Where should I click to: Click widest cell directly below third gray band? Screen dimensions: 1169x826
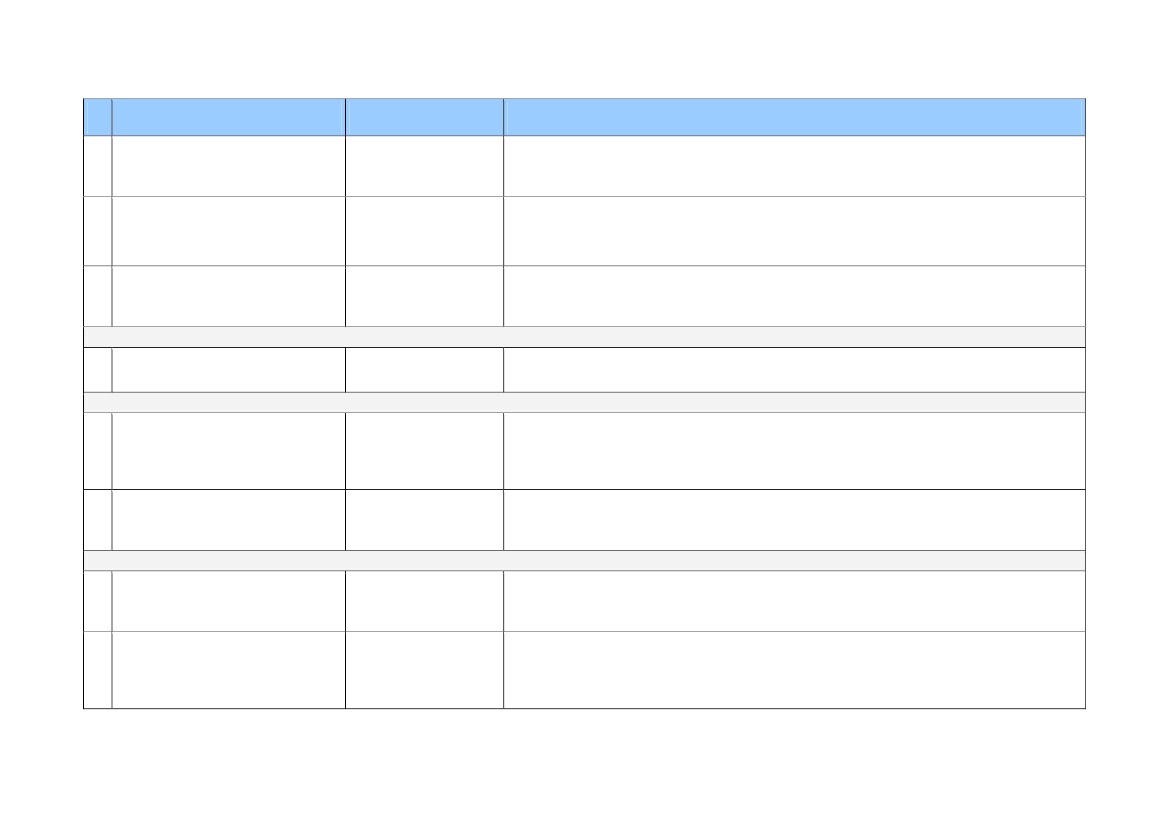click(794, 601)
